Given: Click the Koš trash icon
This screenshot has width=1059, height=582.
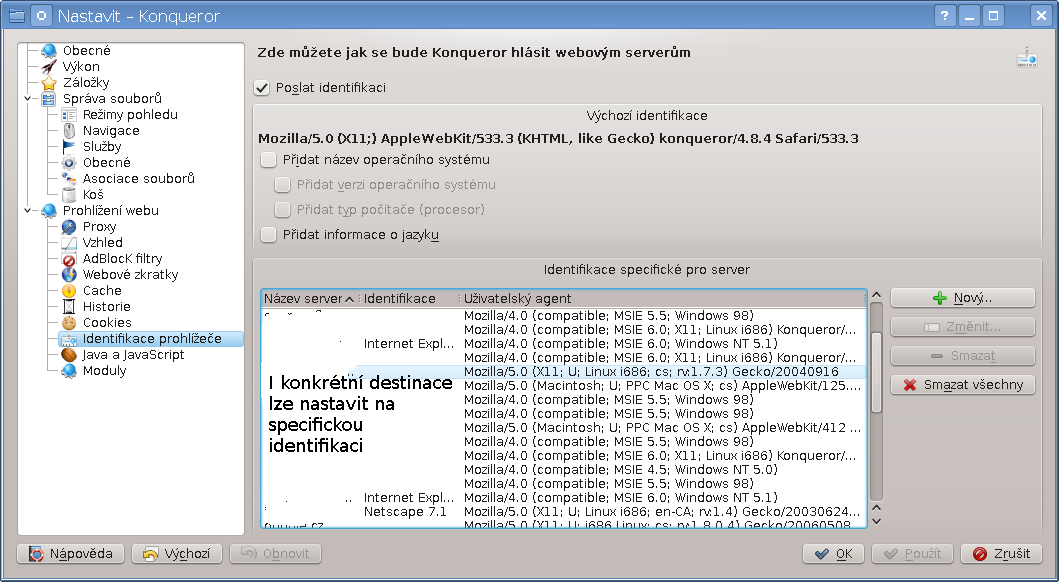Looking at the screenshot, I should click(x=69, y=195).
